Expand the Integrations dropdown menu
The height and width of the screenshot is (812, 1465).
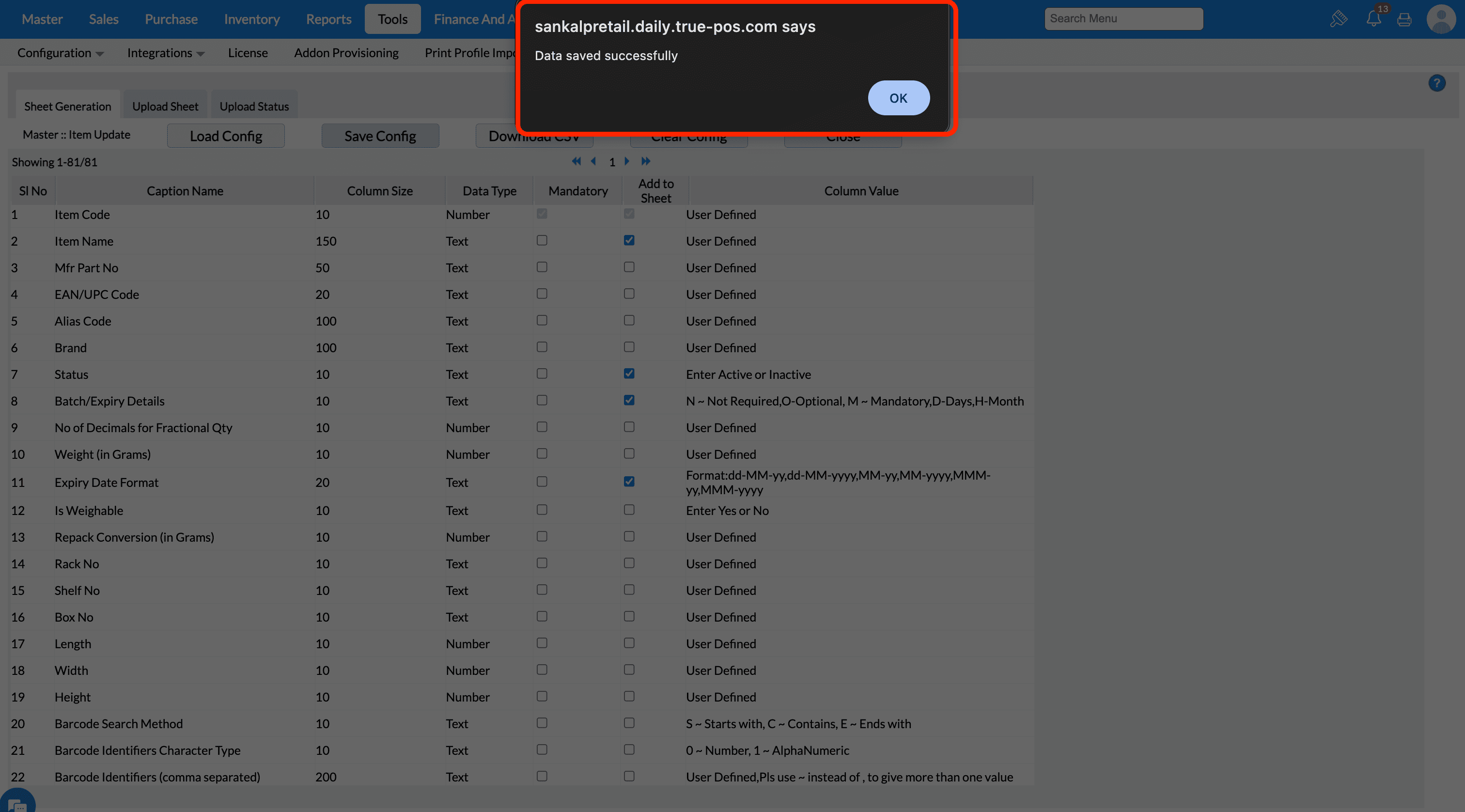tap(166, 53)
